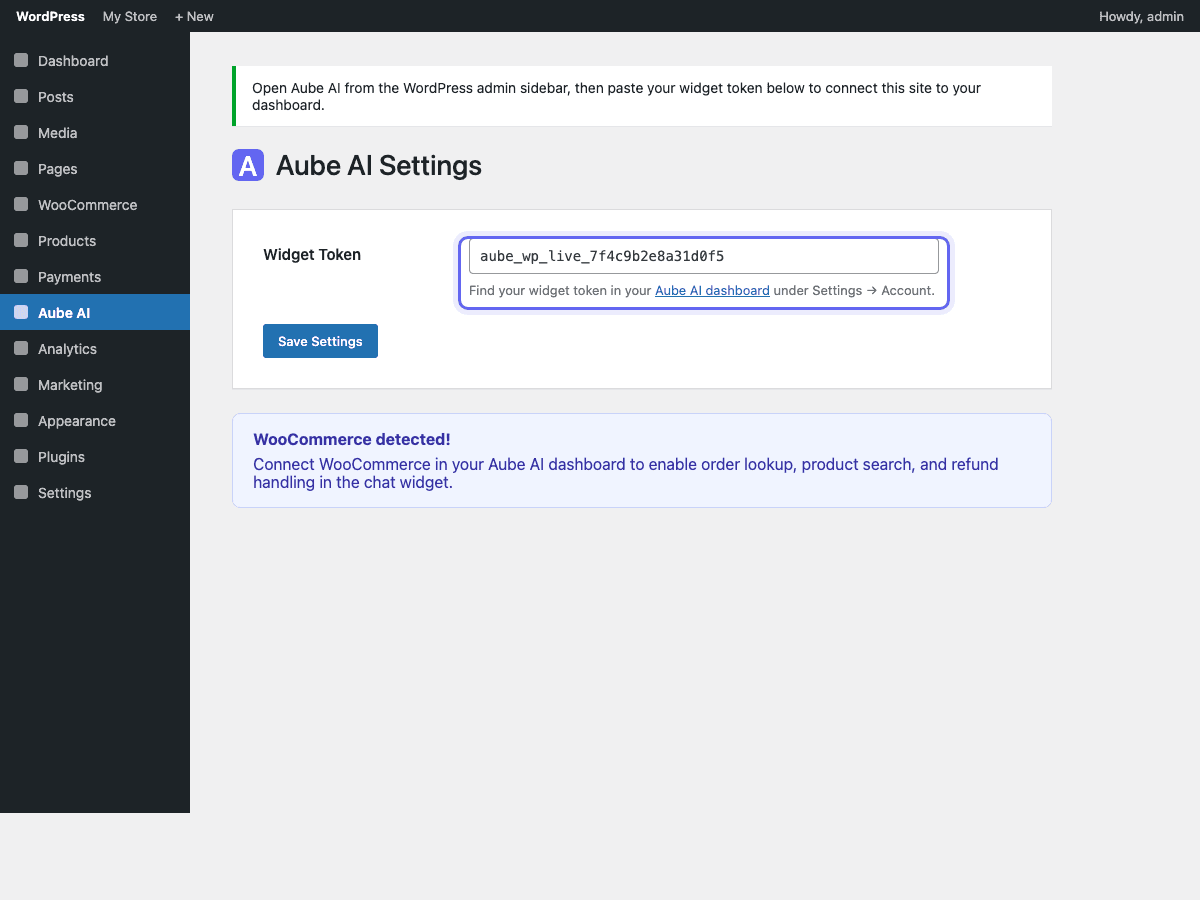
Task: Open Dashboard from the sidebar menu
Action: click(x=95, y=61)
